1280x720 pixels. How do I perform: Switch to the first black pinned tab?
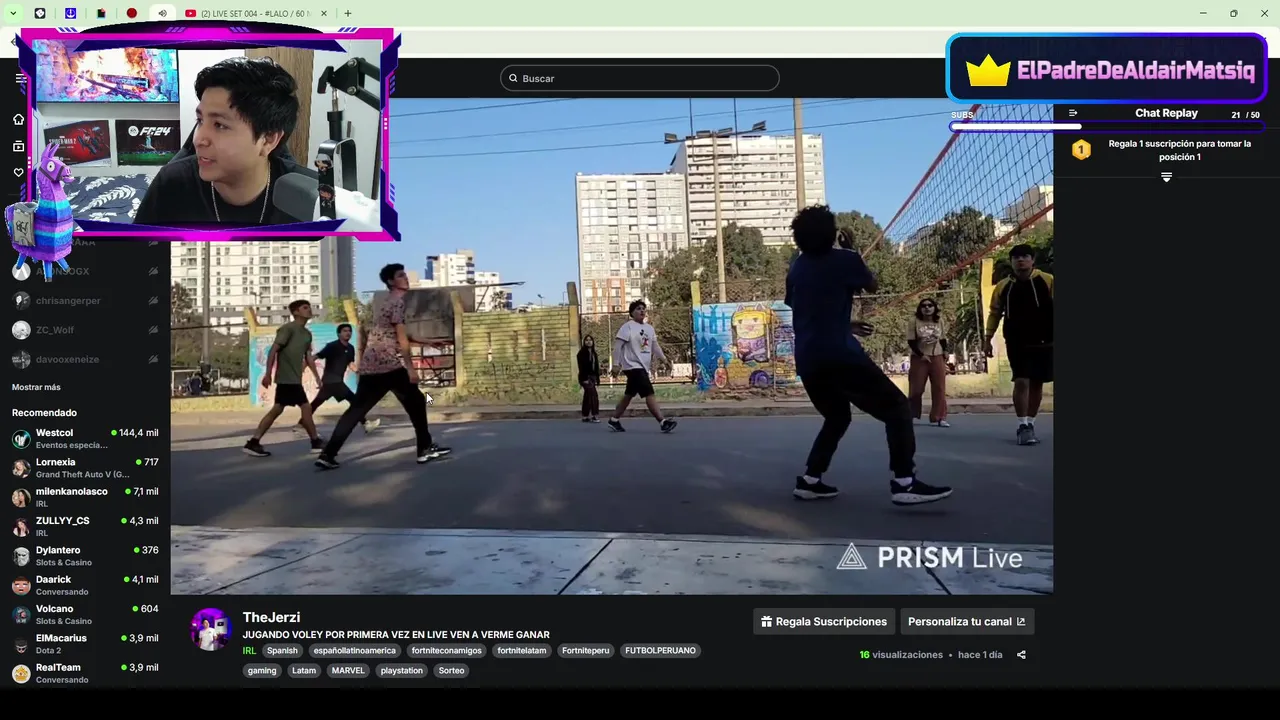(40, 13)
